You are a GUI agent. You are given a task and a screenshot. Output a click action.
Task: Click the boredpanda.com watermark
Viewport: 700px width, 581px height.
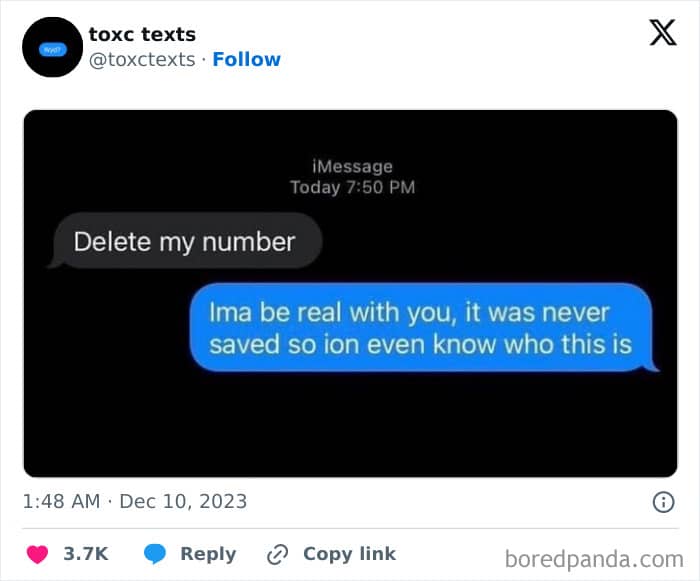pyautogui.click(x=594, y=557)
